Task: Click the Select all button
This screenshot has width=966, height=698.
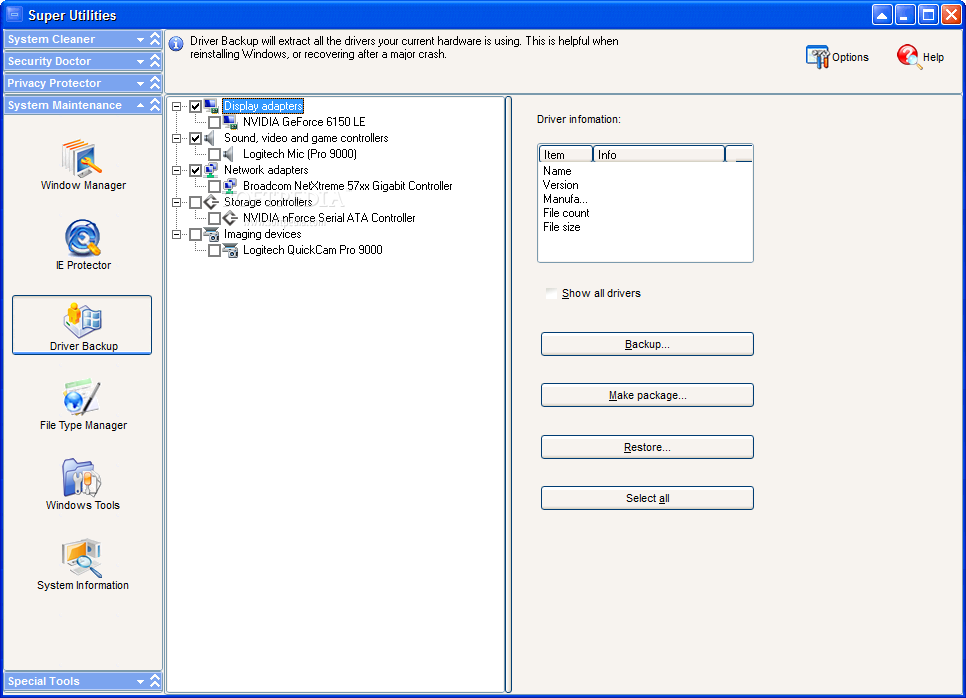Action: pyautogui.click(x=647, y=498)
